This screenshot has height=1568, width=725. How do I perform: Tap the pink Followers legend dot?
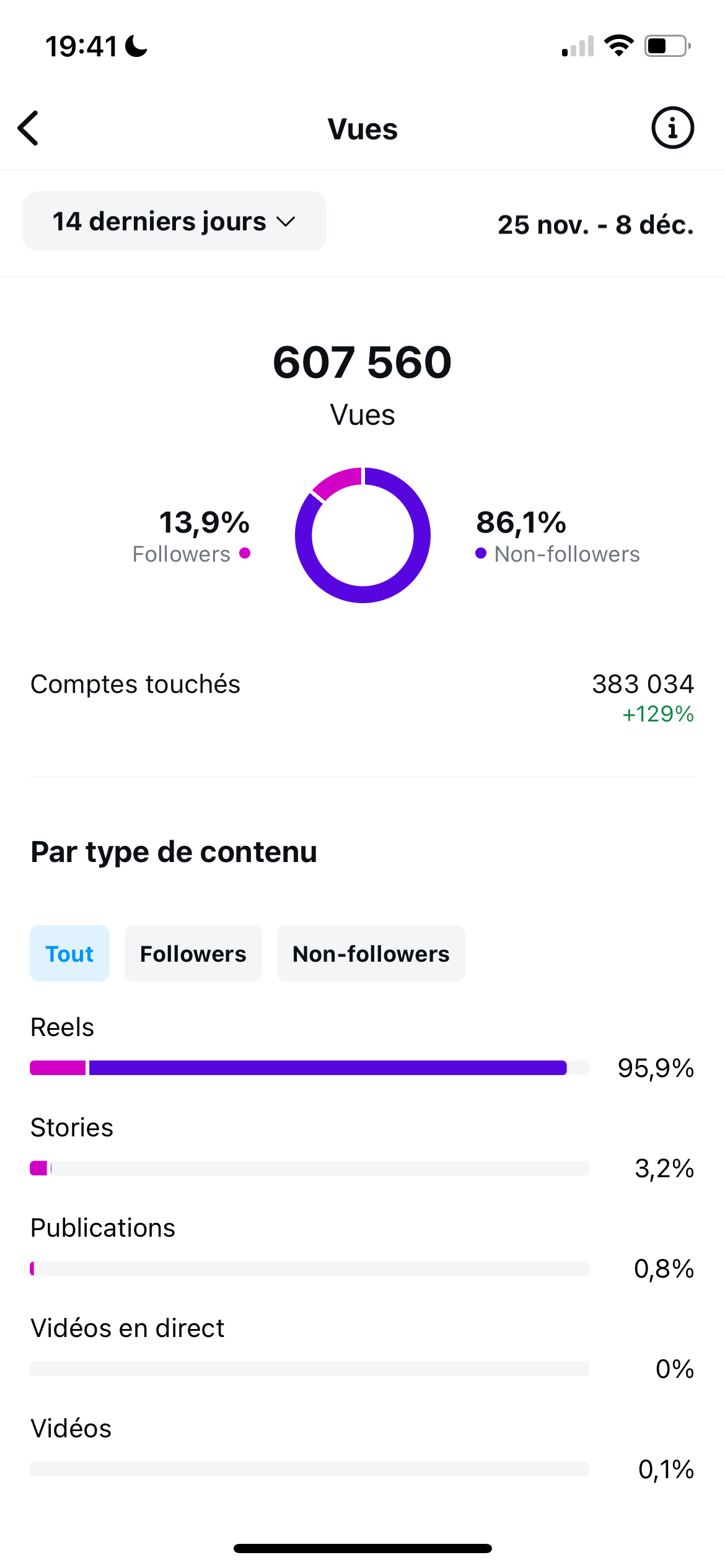coord(245,553)
